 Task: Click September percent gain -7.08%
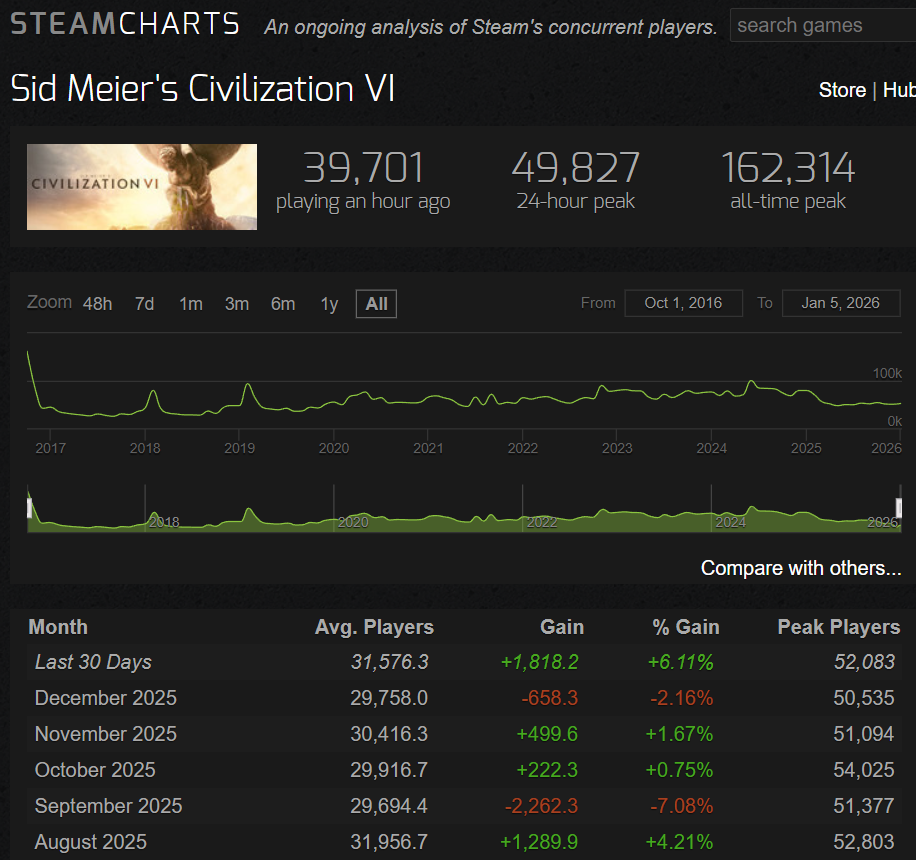682,806
